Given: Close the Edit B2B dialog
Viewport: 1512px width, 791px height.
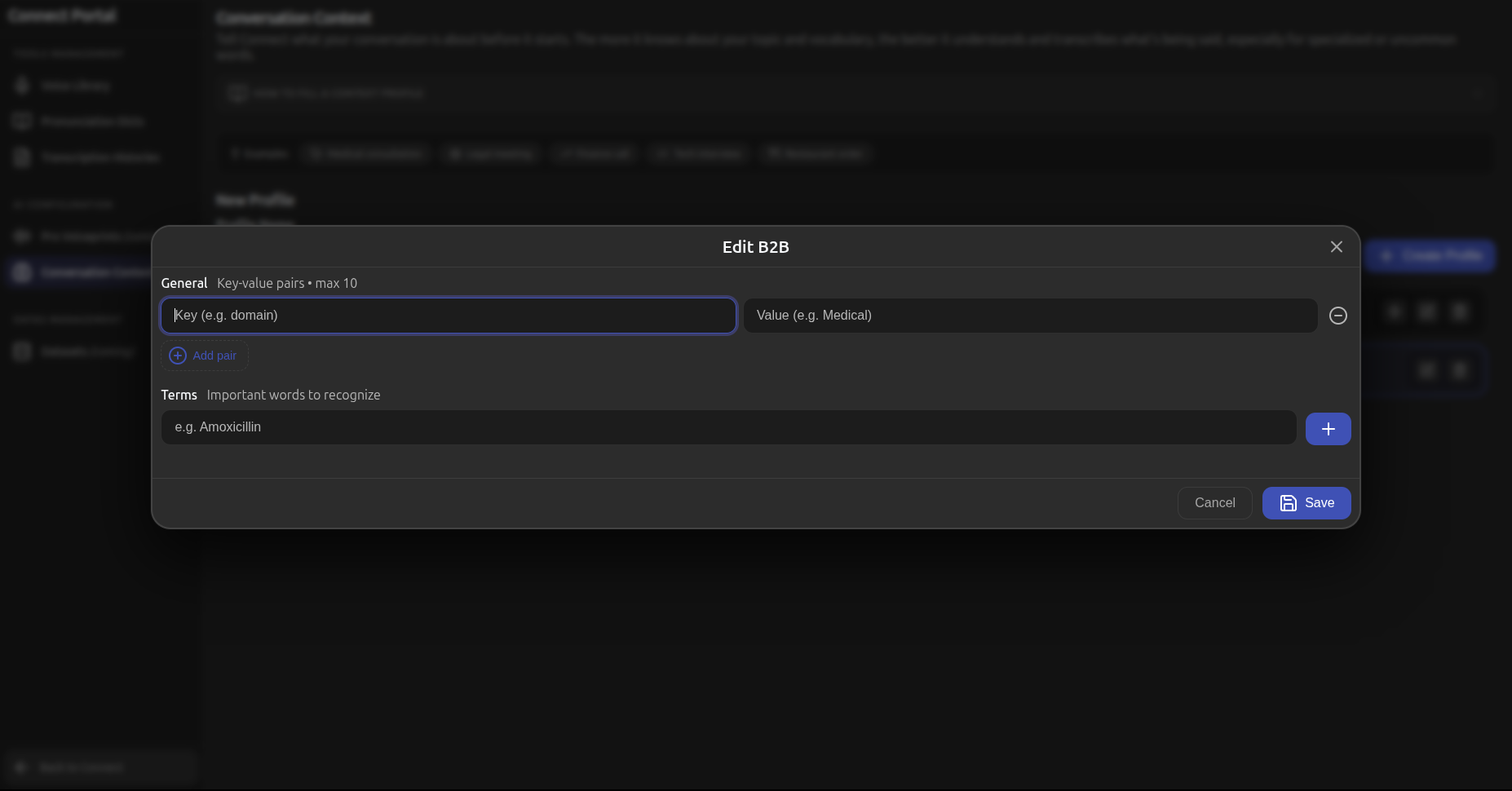Looking at the screenshot, I should (1336, 247).
